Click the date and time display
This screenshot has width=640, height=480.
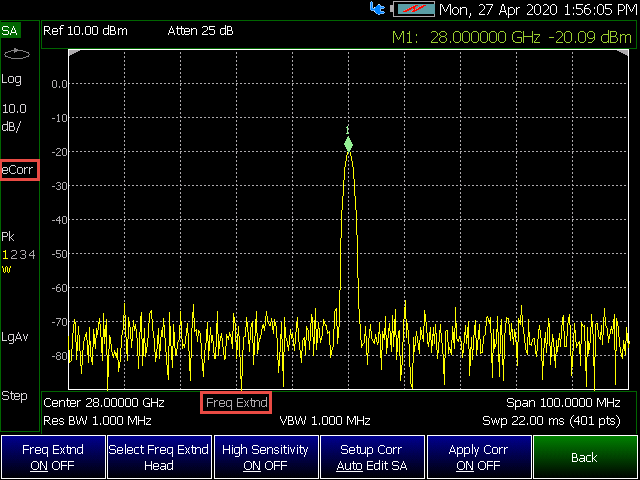tap(538, 10)
